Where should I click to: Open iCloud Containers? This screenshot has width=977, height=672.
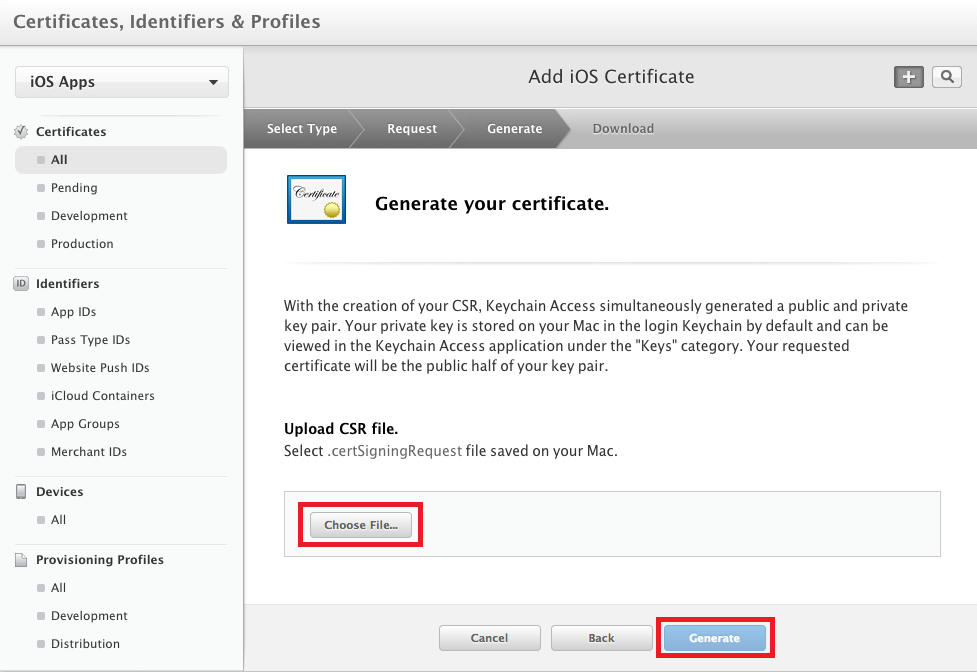103,395
